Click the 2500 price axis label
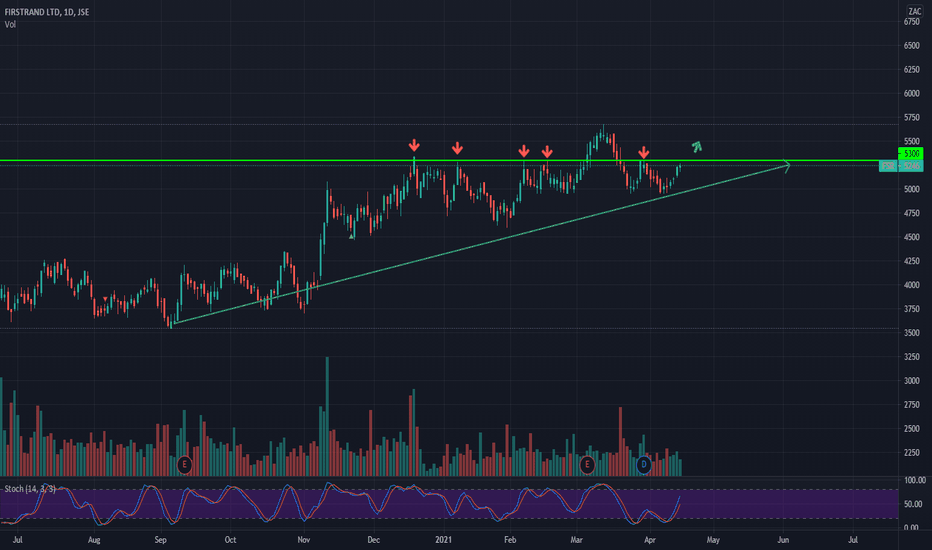This screenshot has width=932, height=550. click(x=911, y=429)
